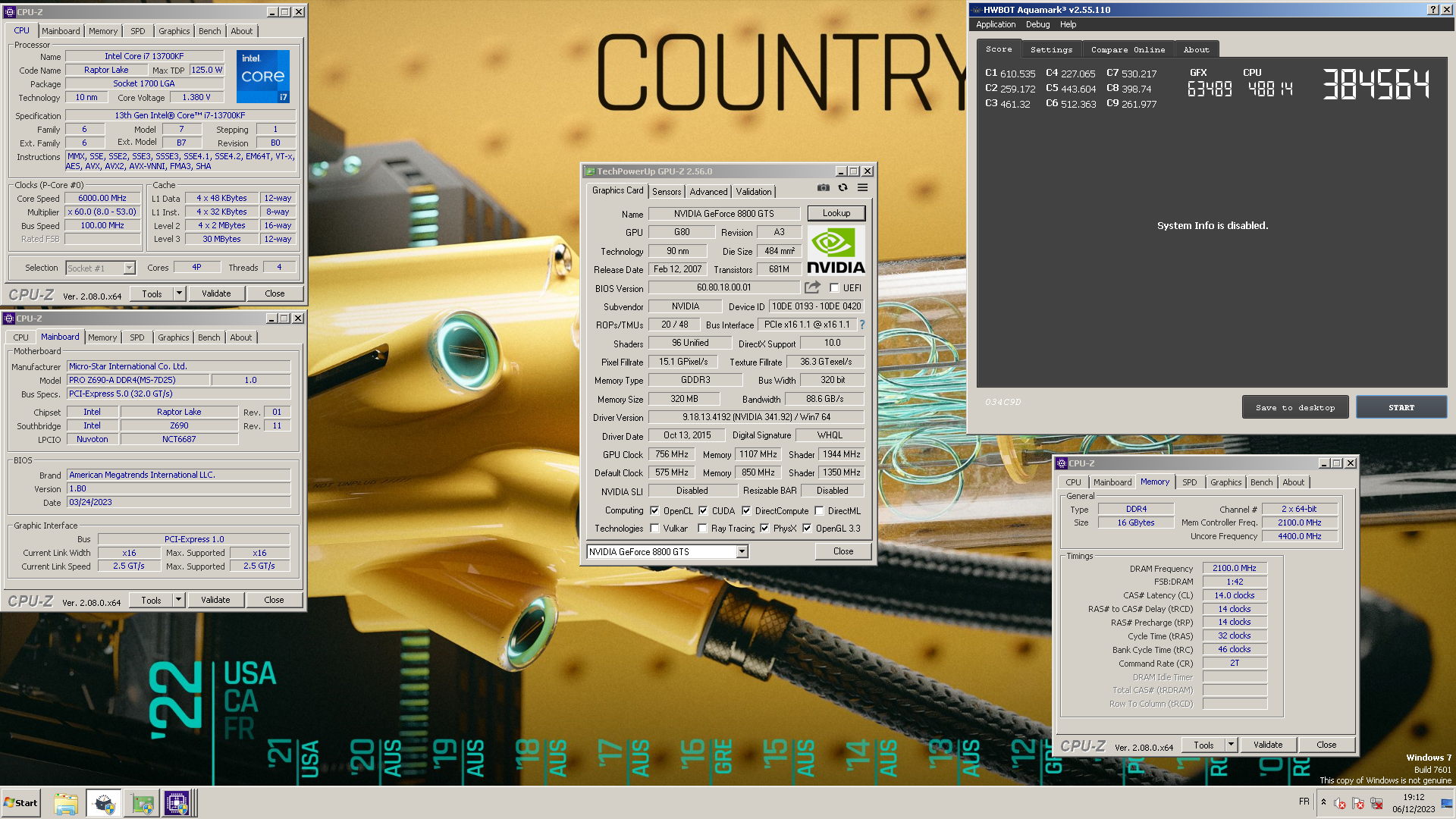Click the GPU-Z screenshot camera icon
The image size is (1456, 819).
coord(824,187)
